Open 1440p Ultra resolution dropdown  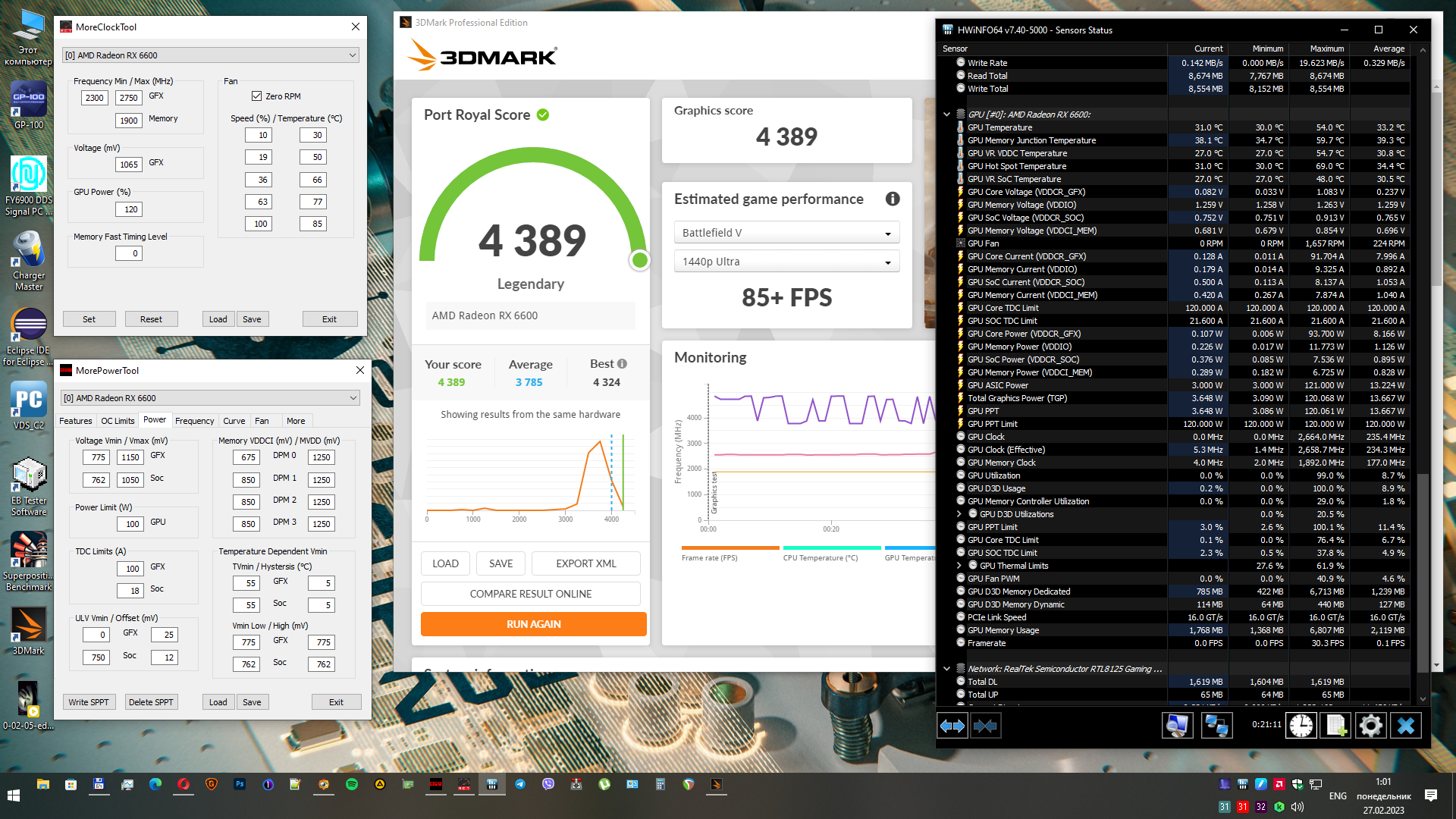[x=786, y=262]
